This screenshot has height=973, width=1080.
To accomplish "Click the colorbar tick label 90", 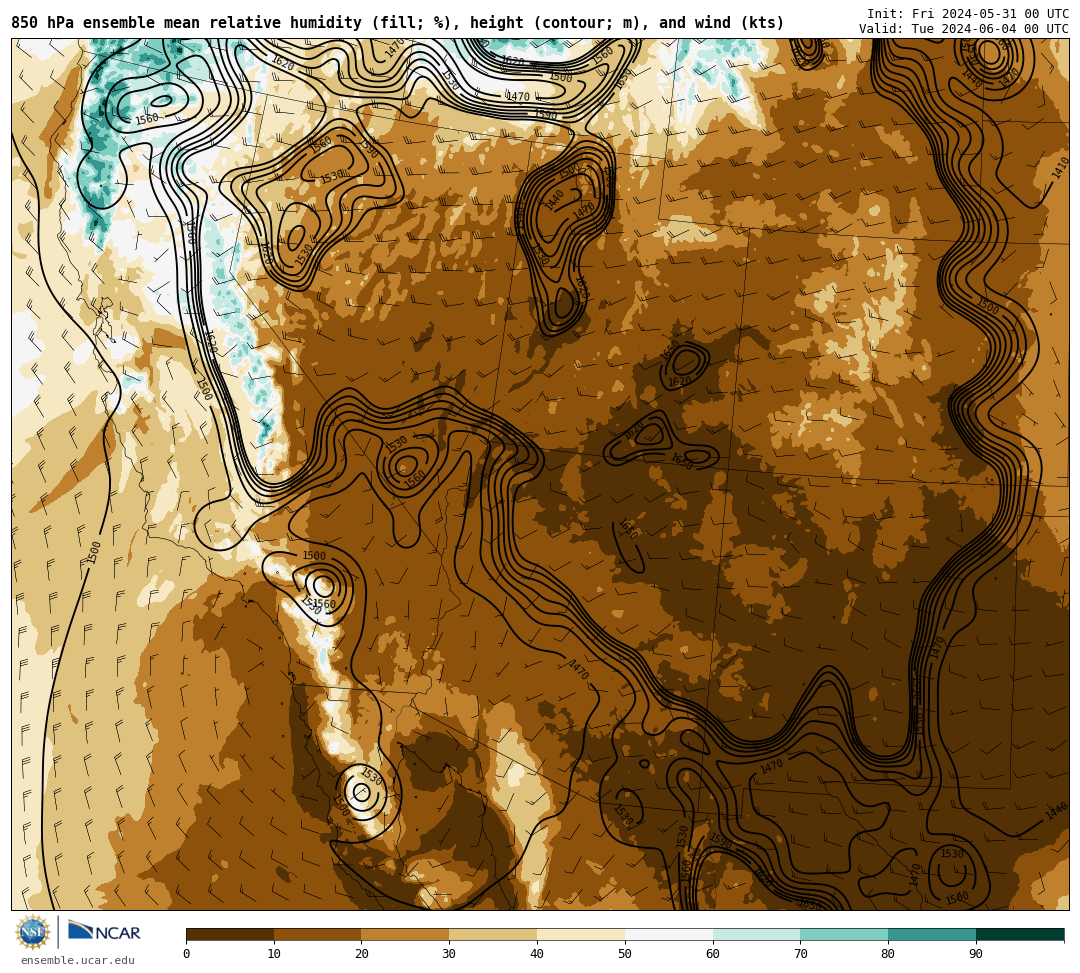I will [x=976, y=954].
